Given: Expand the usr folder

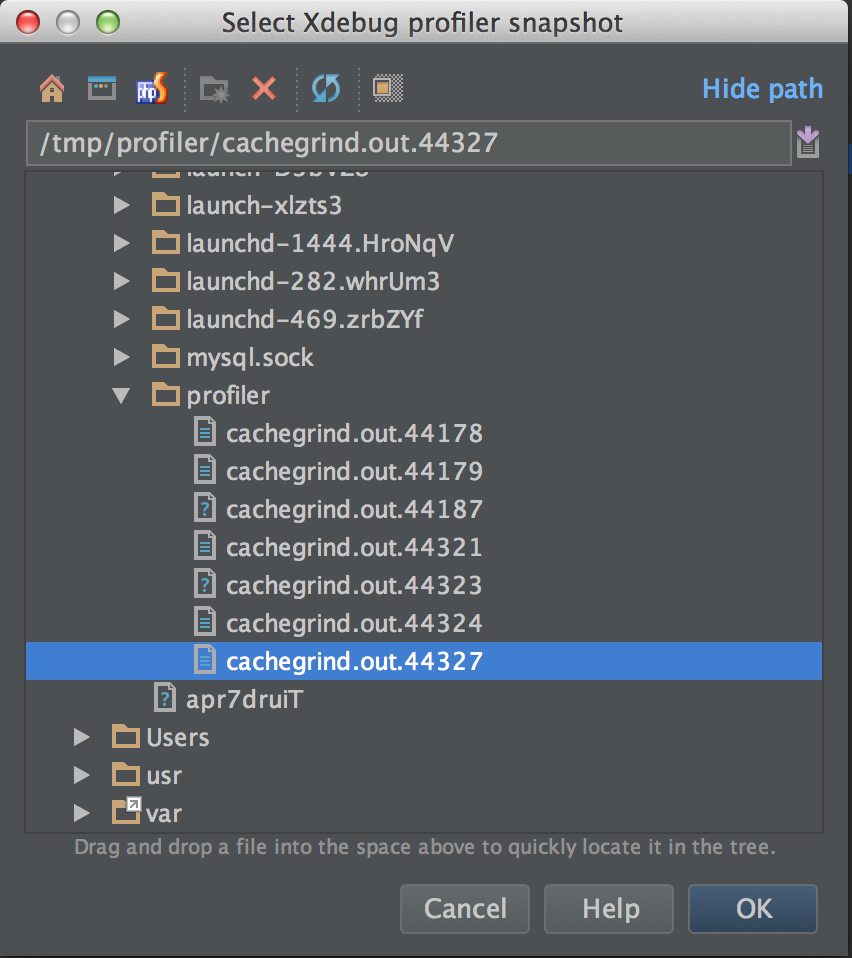Looking at the screenshot, I should pyautogui.click(x=82, y=775).
